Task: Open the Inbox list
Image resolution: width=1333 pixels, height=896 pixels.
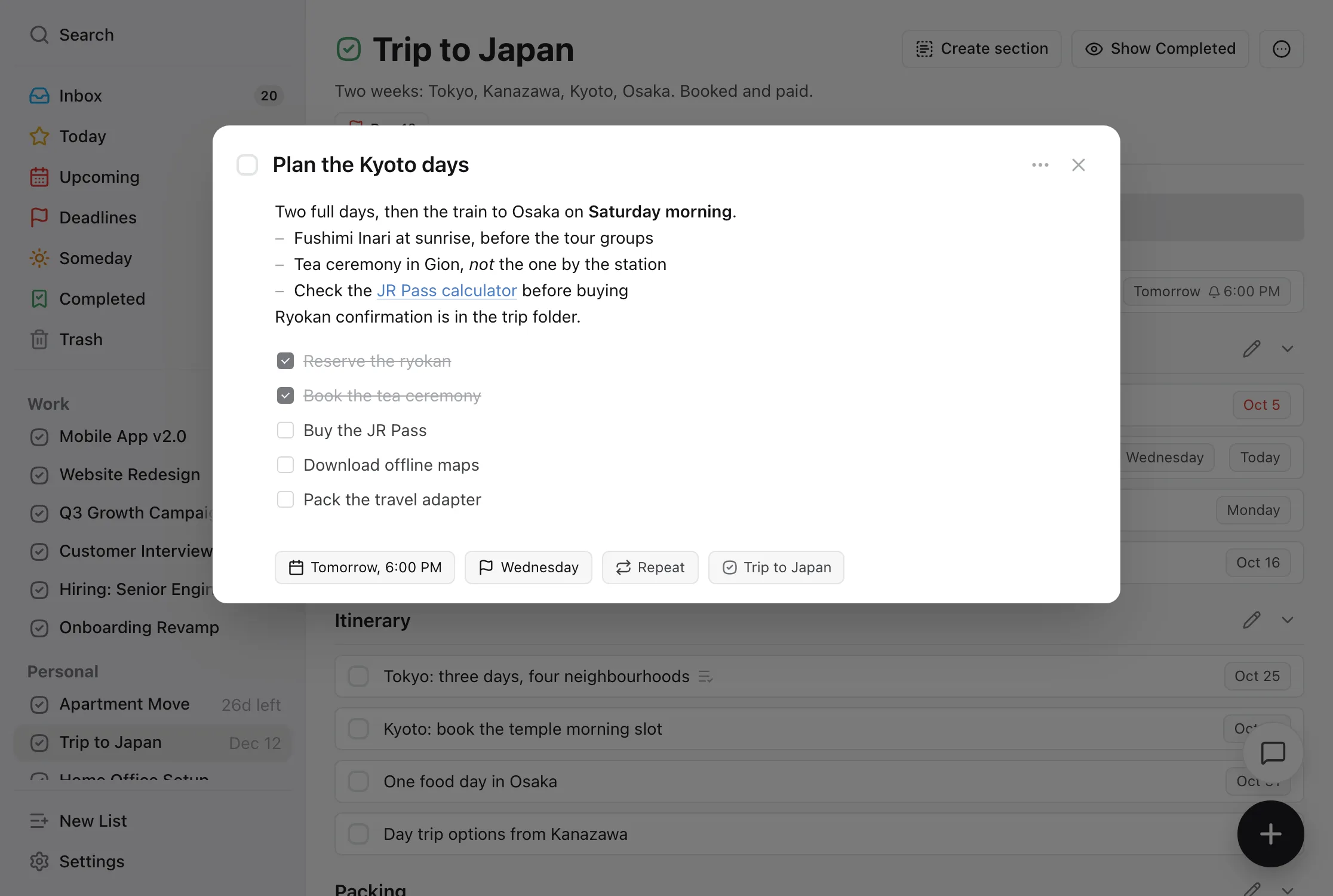Action: [x=153, y=96]
